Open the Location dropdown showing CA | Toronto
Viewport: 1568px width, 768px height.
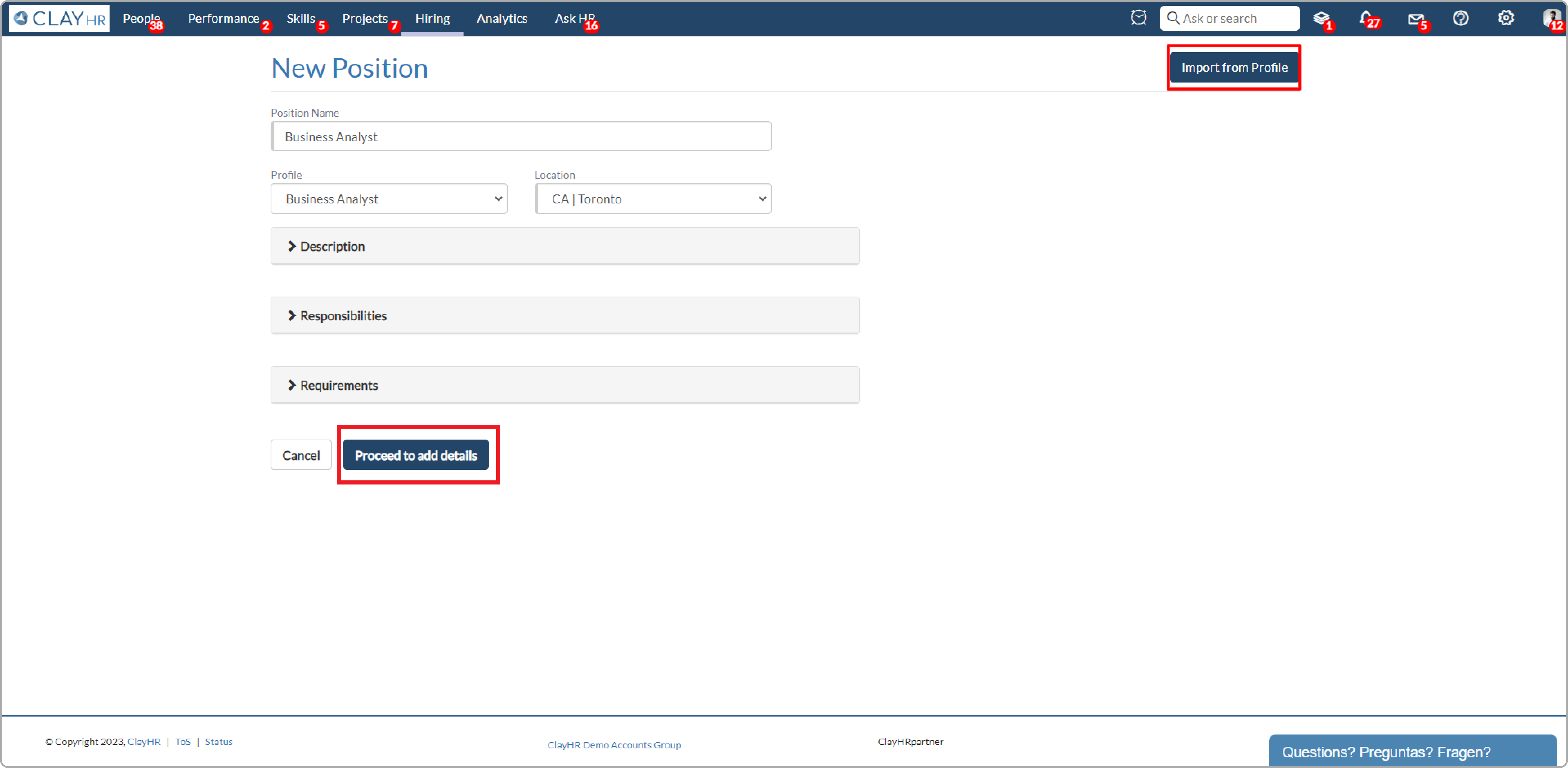pos(653,198)
